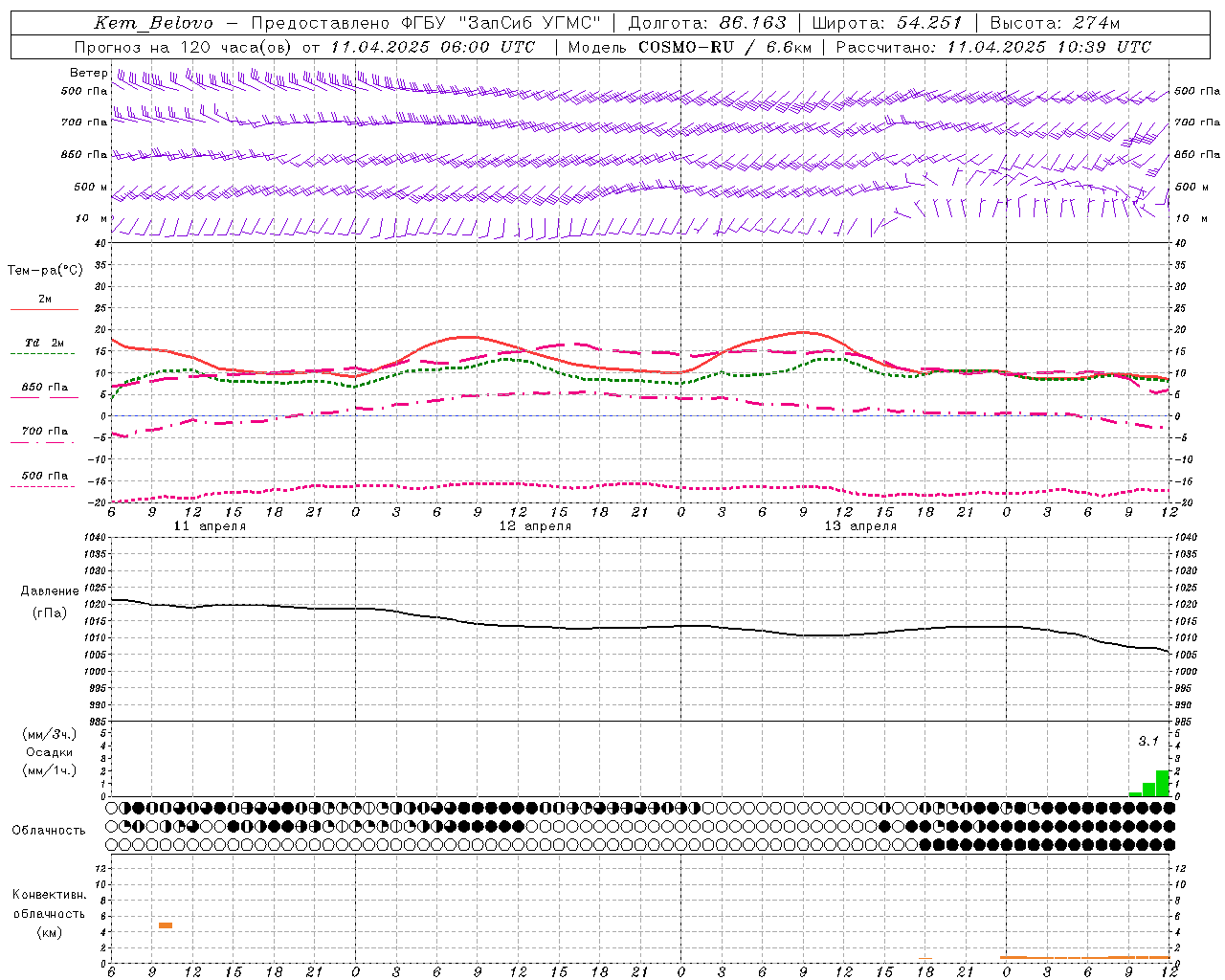Click the Тем-ра(°C) axis title
This screenshot has height=980, width=1225.
pos(45,271)
